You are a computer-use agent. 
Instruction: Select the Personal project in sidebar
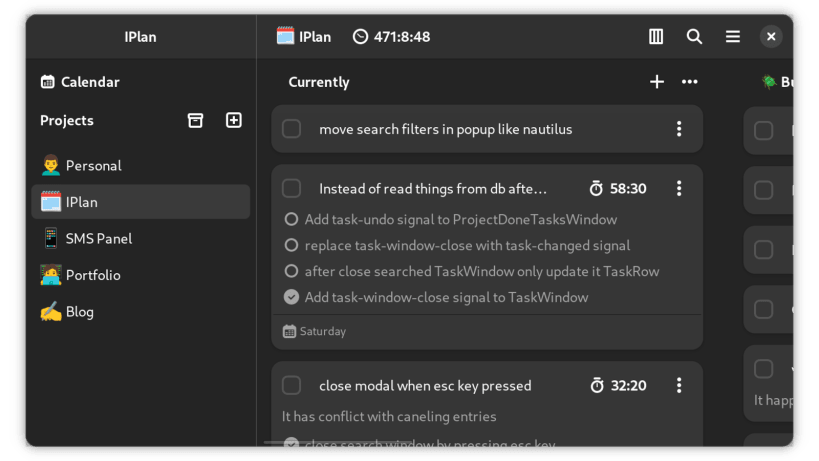pos(93,166)
